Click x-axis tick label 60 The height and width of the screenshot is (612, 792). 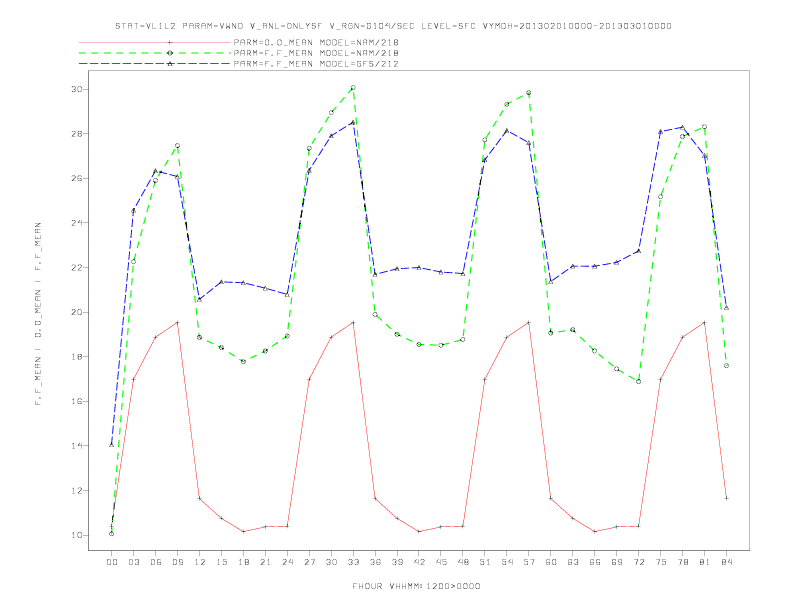coord(551,562)
